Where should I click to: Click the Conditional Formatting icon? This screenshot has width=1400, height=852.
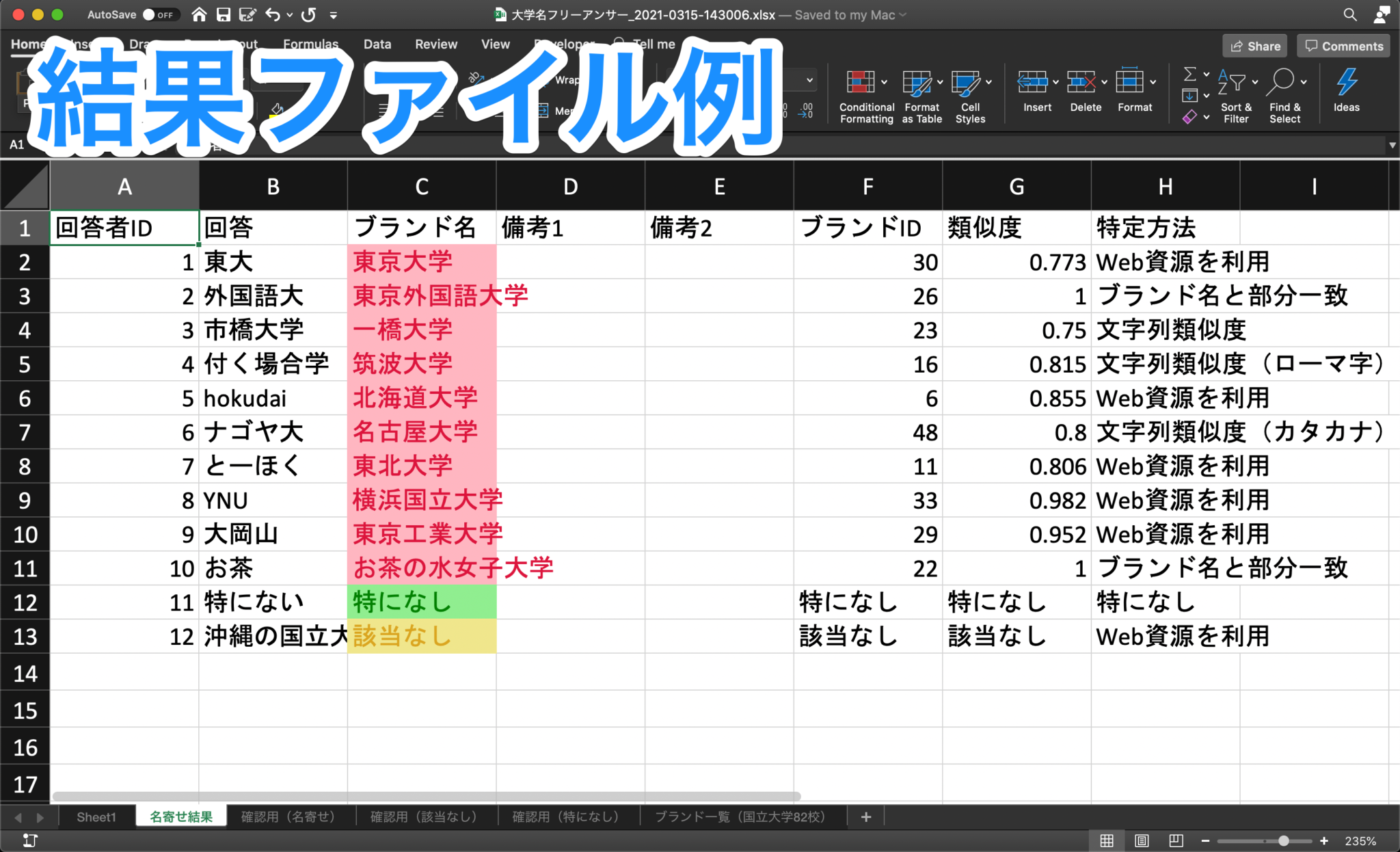click(x=860, y=82)
